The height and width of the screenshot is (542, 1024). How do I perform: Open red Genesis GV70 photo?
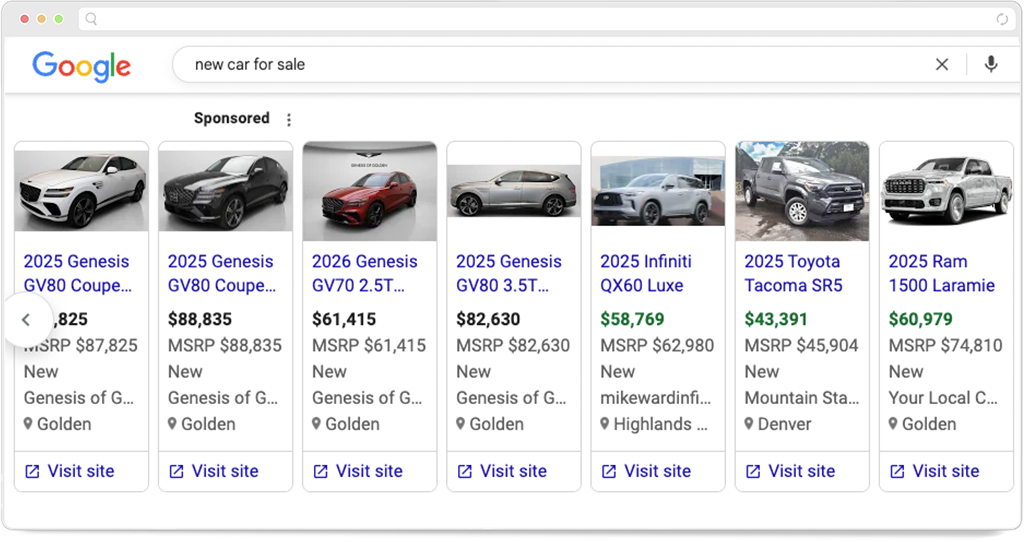pyautogui.click(x=370, y=191)
